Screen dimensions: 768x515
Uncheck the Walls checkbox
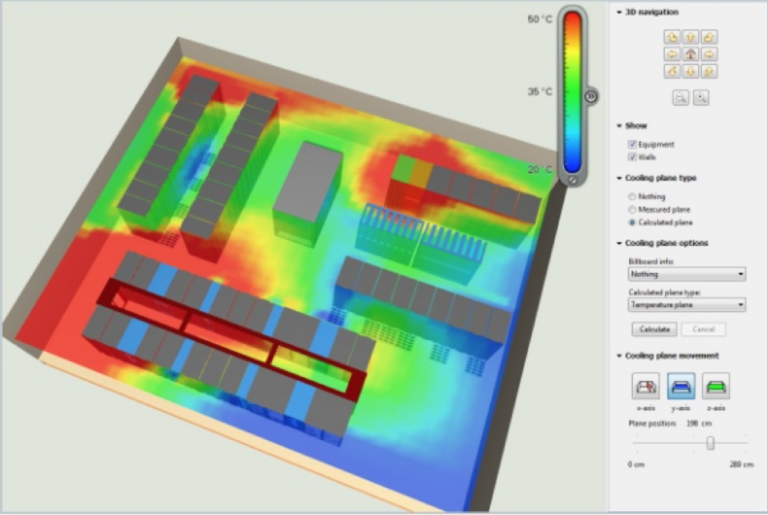click(632, 157)
